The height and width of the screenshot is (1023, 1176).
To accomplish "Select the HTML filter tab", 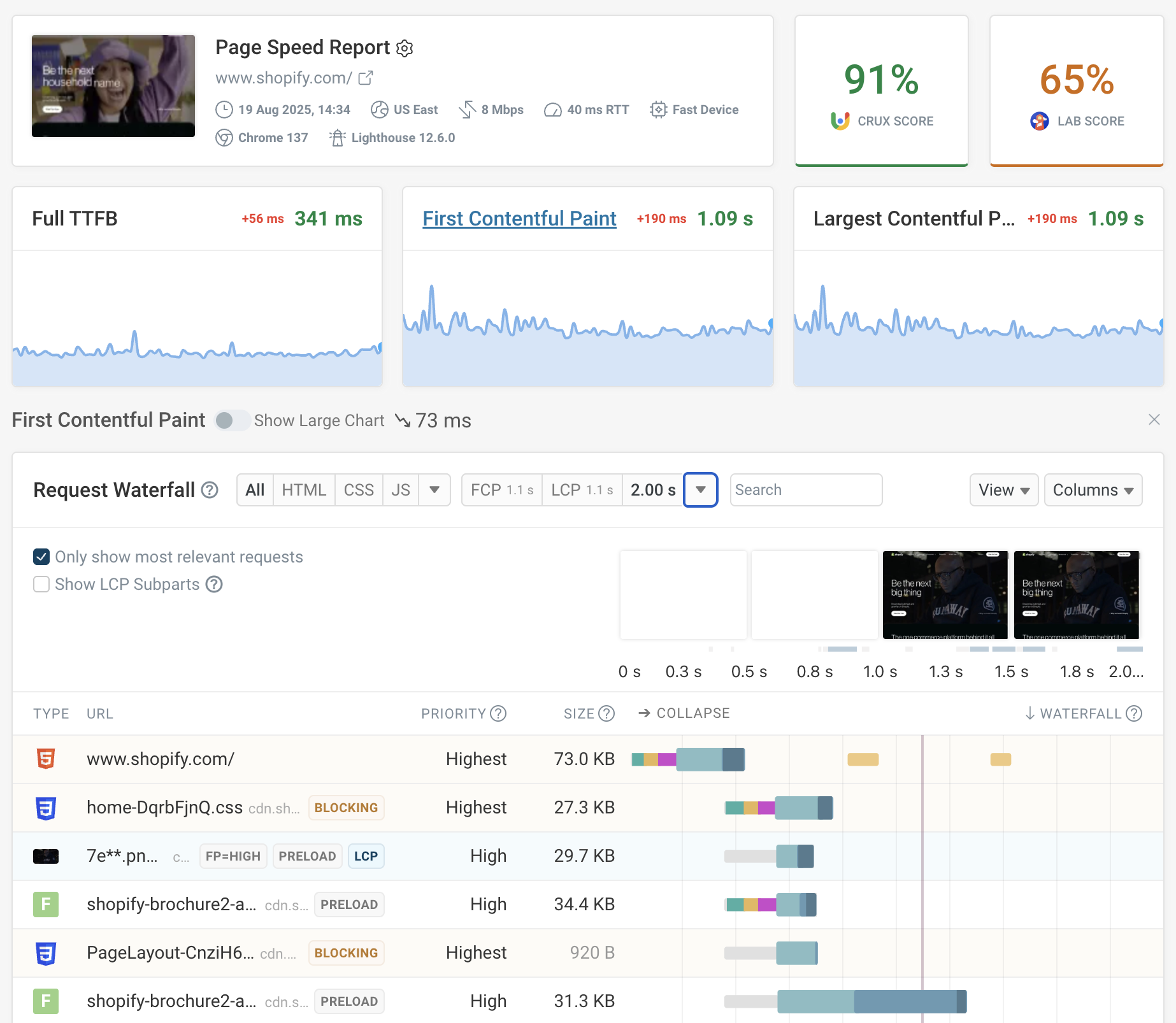I will (x=304, y=490).
